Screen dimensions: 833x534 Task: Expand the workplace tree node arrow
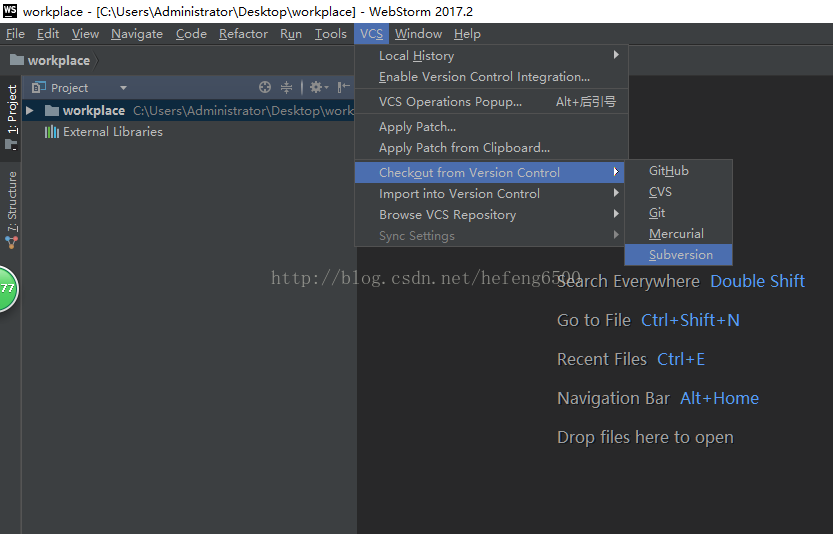pyautogui.click(x=30, y=111)
